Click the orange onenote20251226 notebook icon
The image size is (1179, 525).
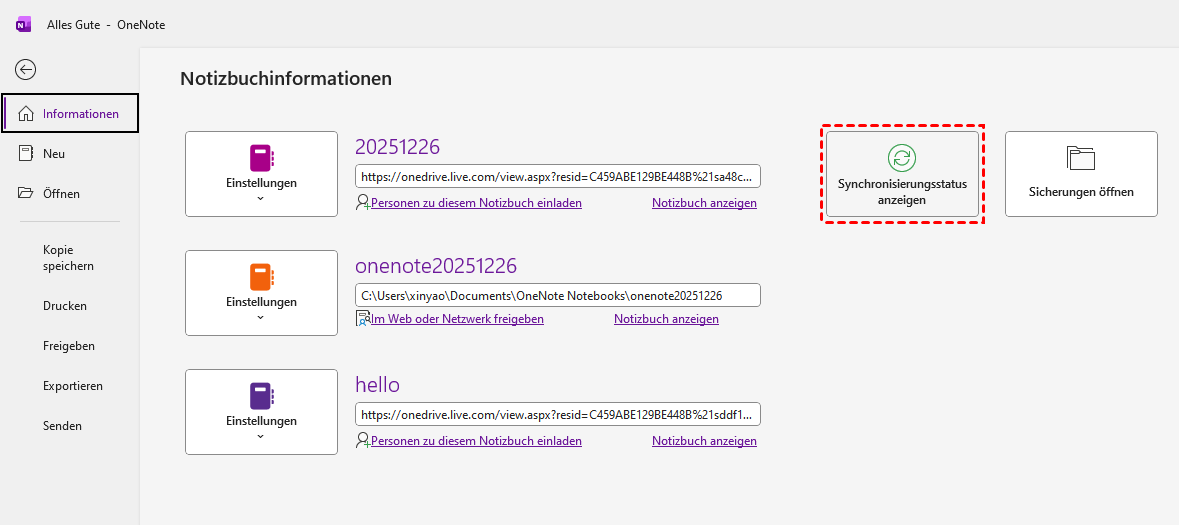(x=261, y=277)
